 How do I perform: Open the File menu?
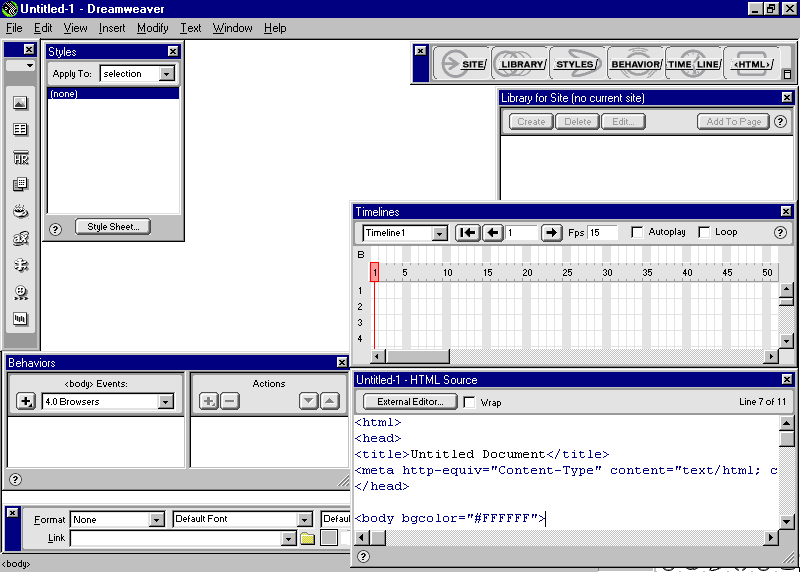point(14,28)
